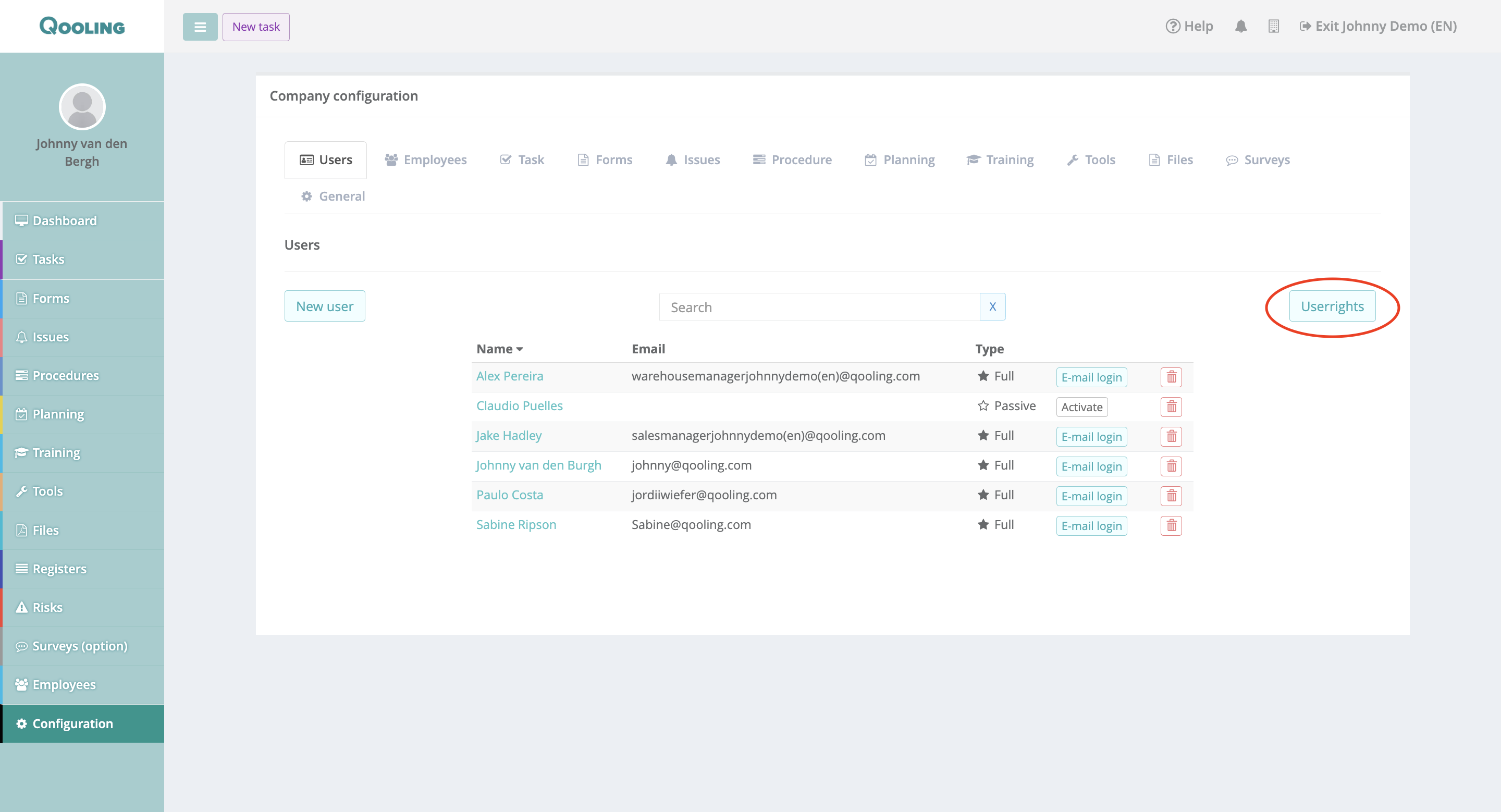Click the Userrights button

pos(1332,306)
